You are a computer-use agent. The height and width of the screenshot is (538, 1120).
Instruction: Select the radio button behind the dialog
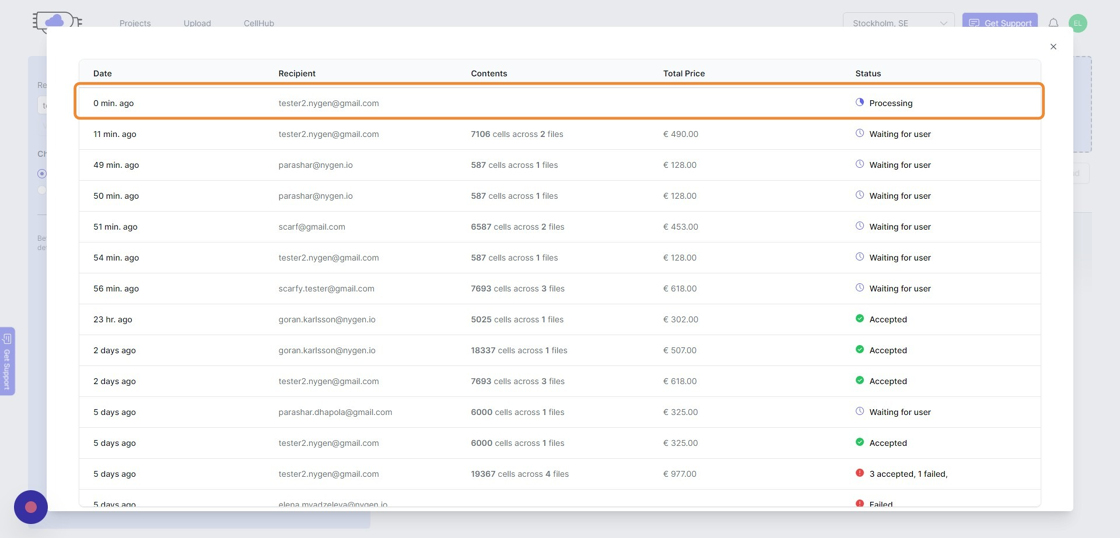[x=42, y=173]
